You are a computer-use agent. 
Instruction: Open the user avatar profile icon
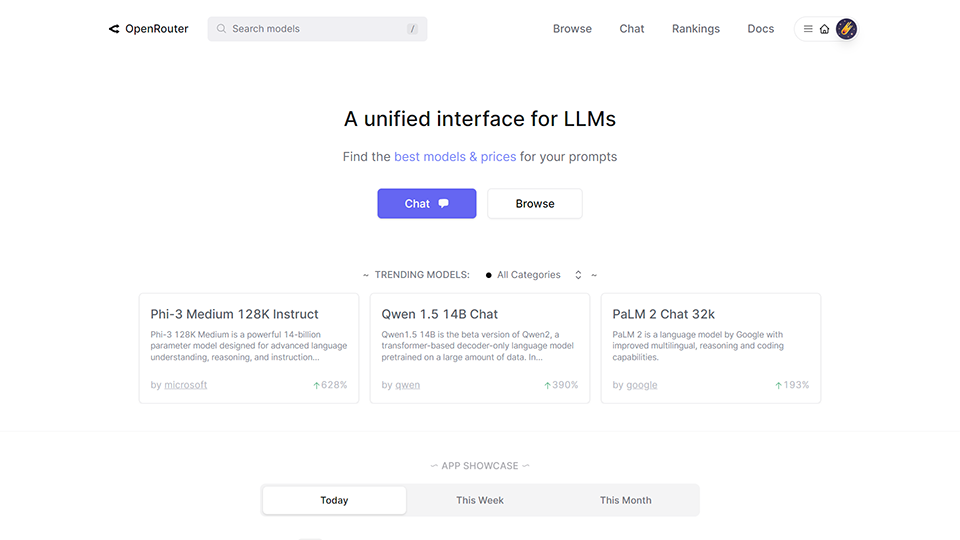[847, 29]
